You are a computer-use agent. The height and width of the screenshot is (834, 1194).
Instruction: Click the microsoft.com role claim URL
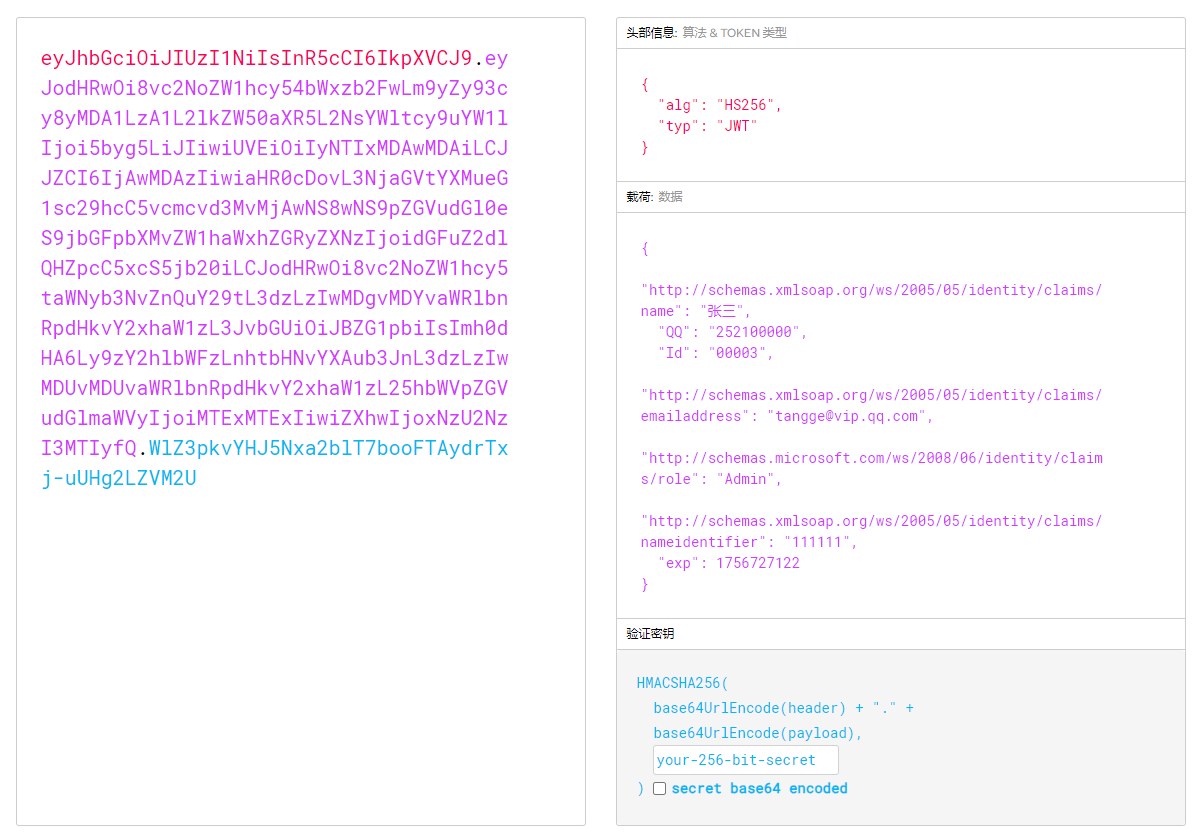(x=872, y=468)
